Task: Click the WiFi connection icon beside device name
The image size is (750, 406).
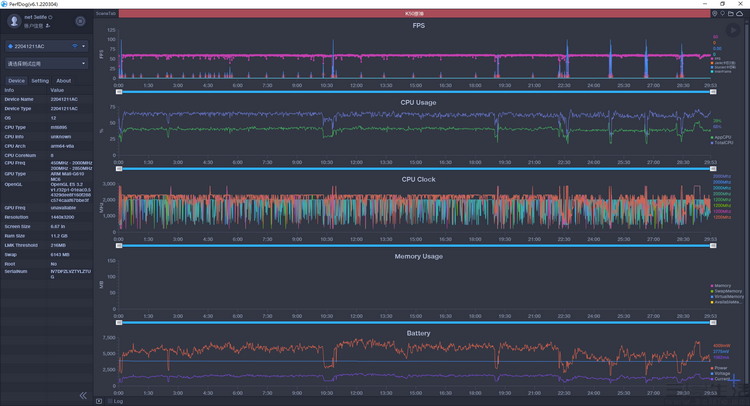Action: [x=75, y=46]
